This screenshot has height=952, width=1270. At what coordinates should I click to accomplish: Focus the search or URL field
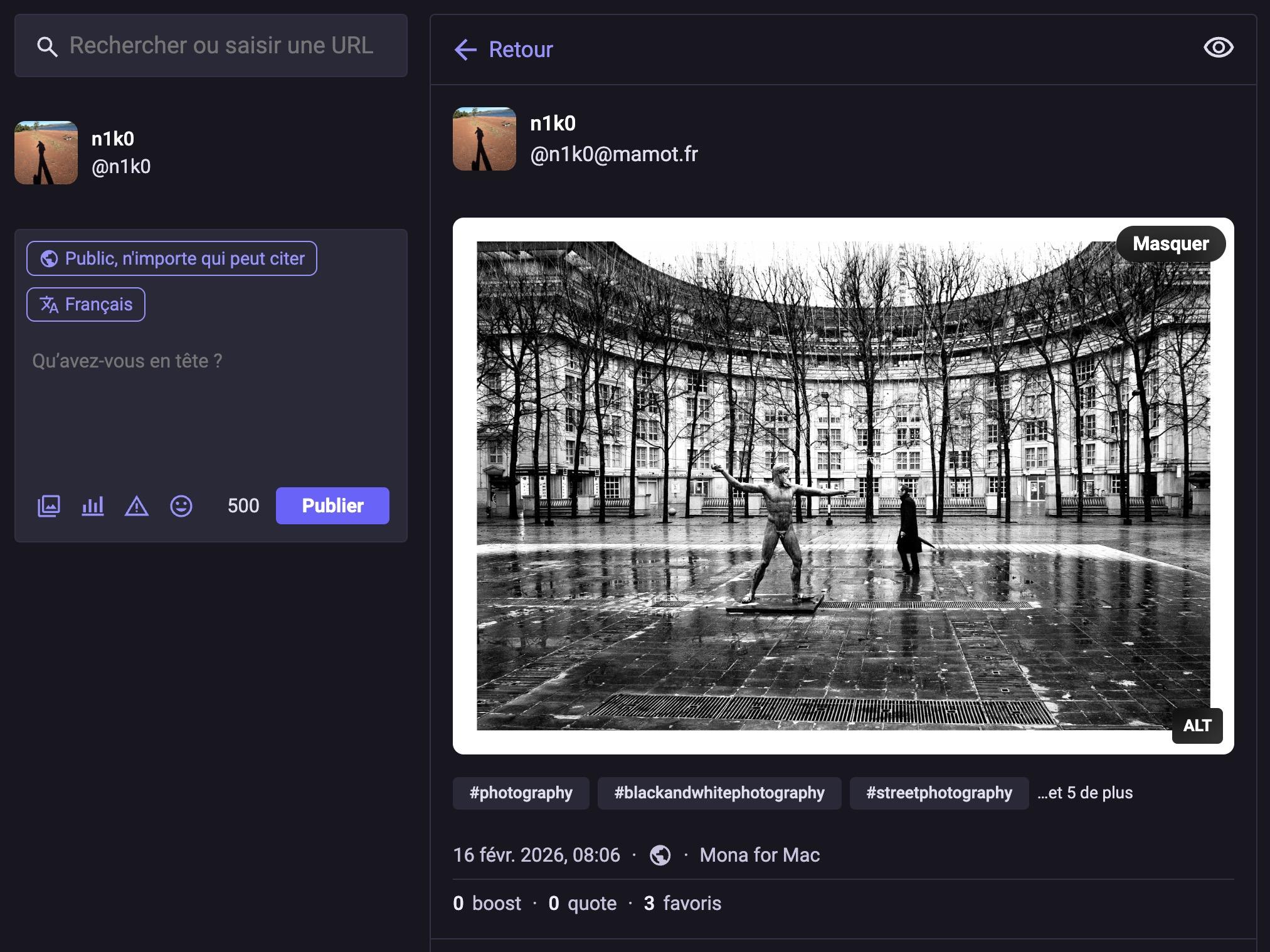click(221, 46)
